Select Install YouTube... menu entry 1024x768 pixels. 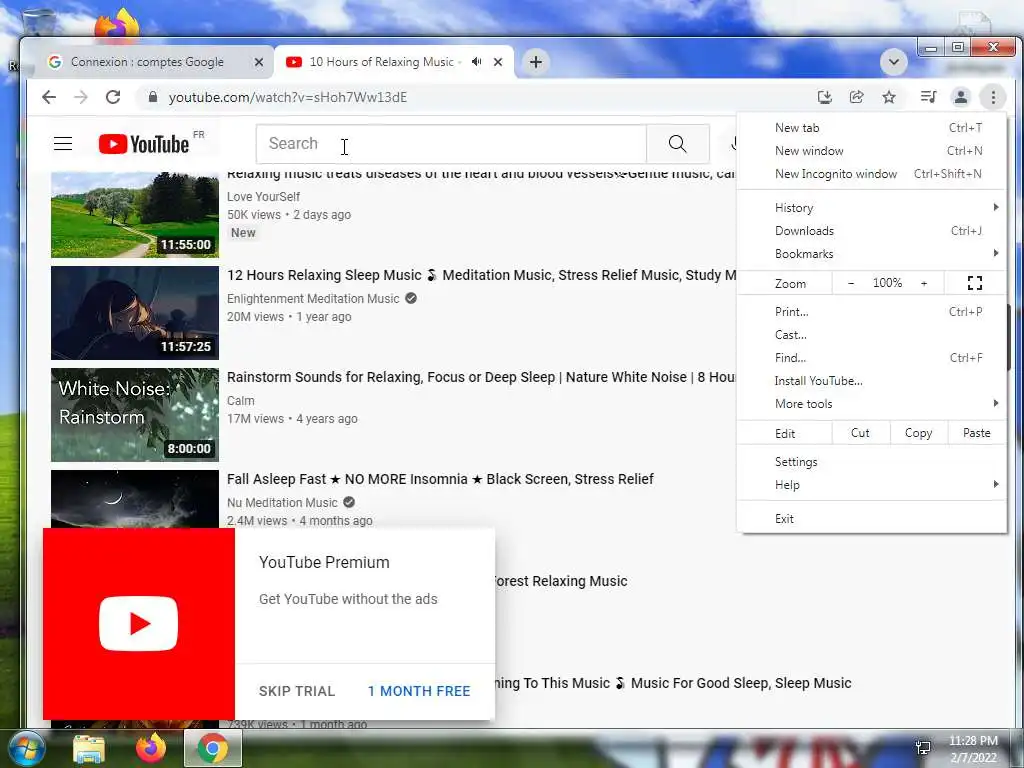[x=872, y=381]
